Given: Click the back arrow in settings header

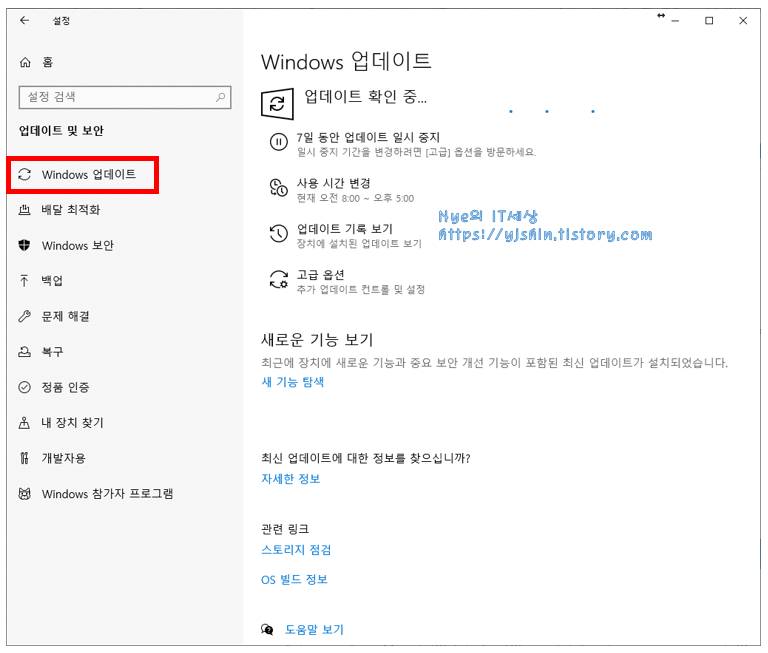Looking at the screenshot, I should click(x=24, y=21).
